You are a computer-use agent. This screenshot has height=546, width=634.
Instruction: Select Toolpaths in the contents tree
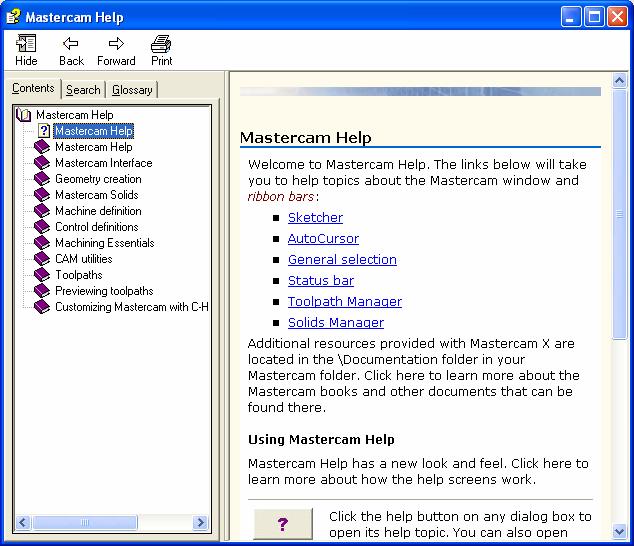[79, 275]
